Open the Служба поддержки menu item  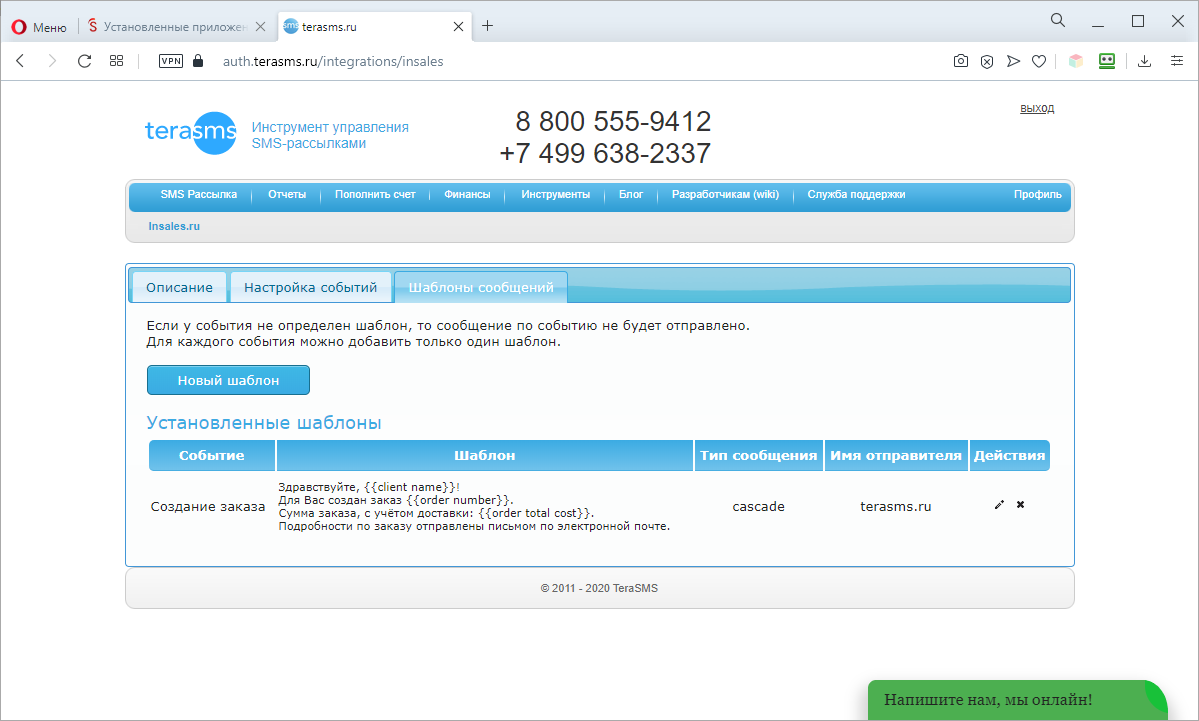(x=856, y=194)
